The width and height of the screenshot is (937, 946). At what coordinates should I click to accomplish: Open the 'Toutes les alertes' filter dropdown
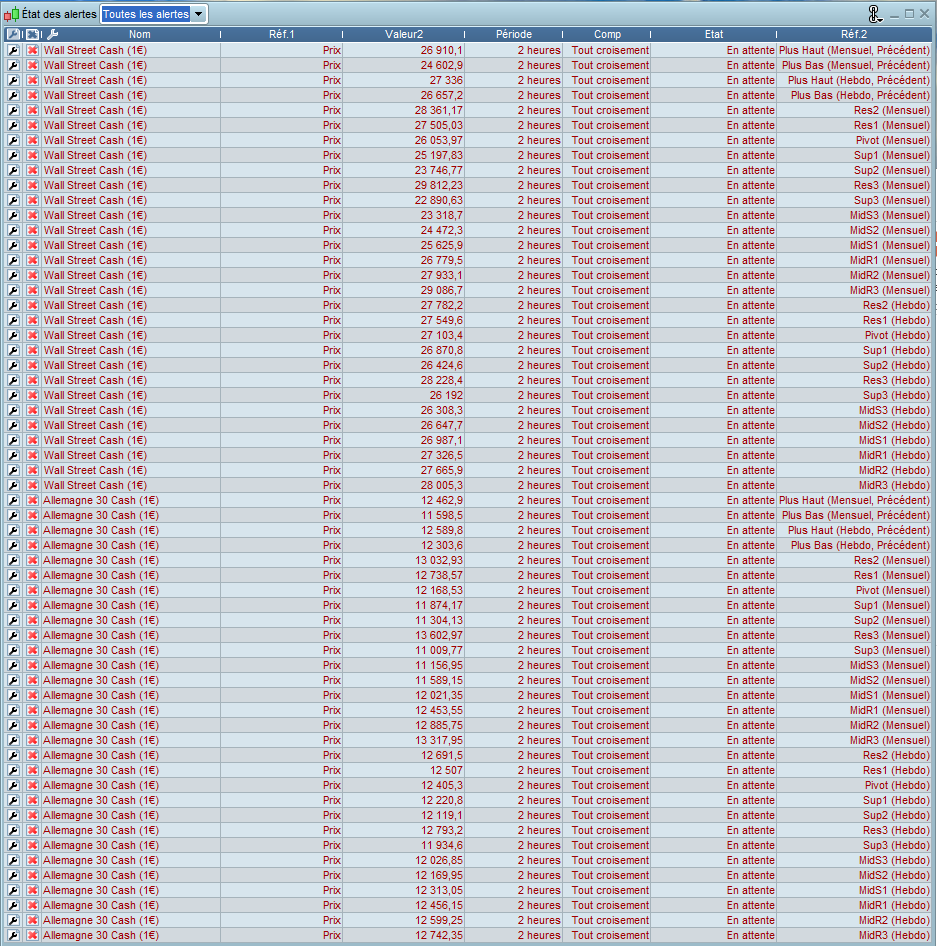point(154,14)
